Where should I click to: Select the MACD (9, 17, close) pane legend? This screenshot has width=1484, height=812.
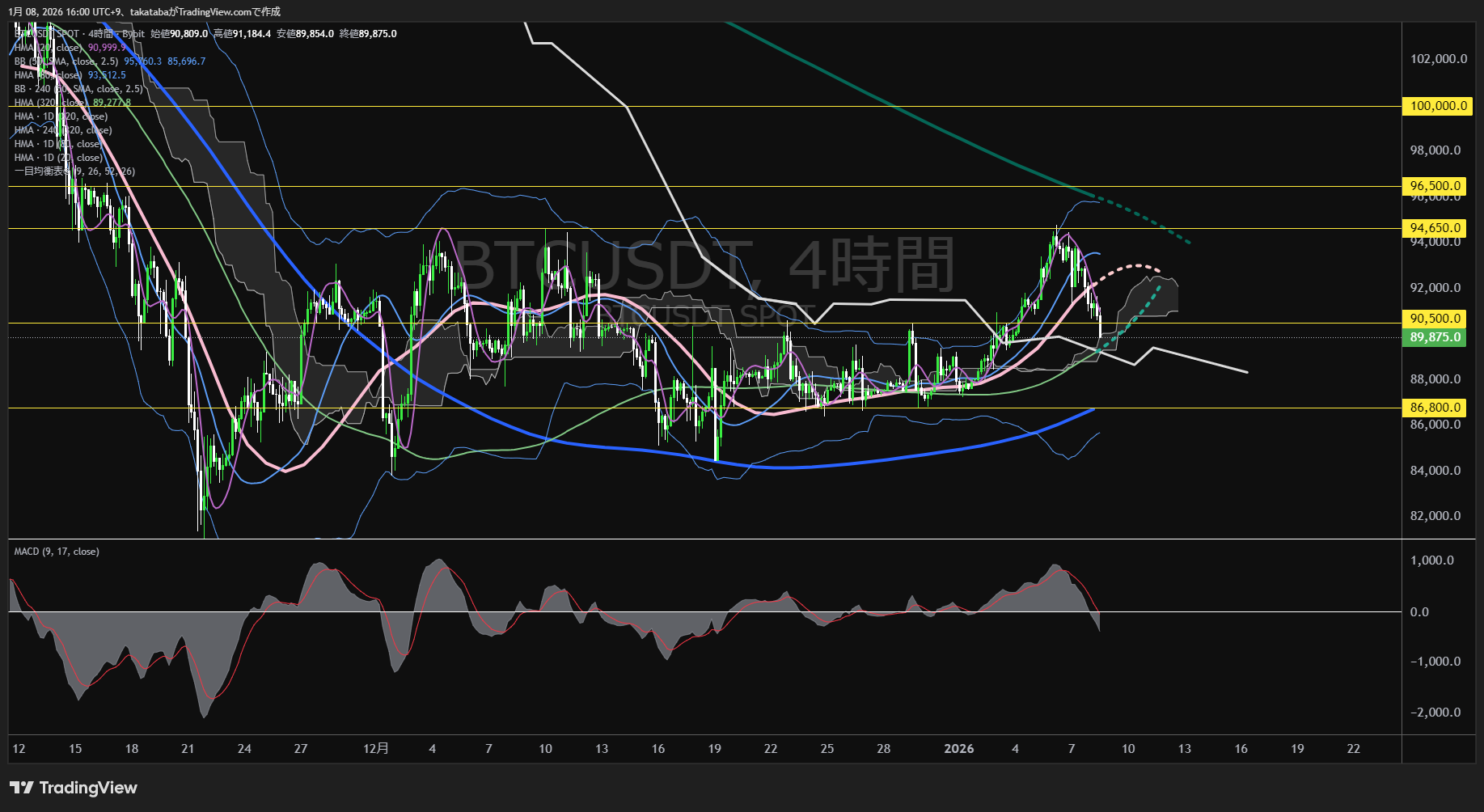57,552
